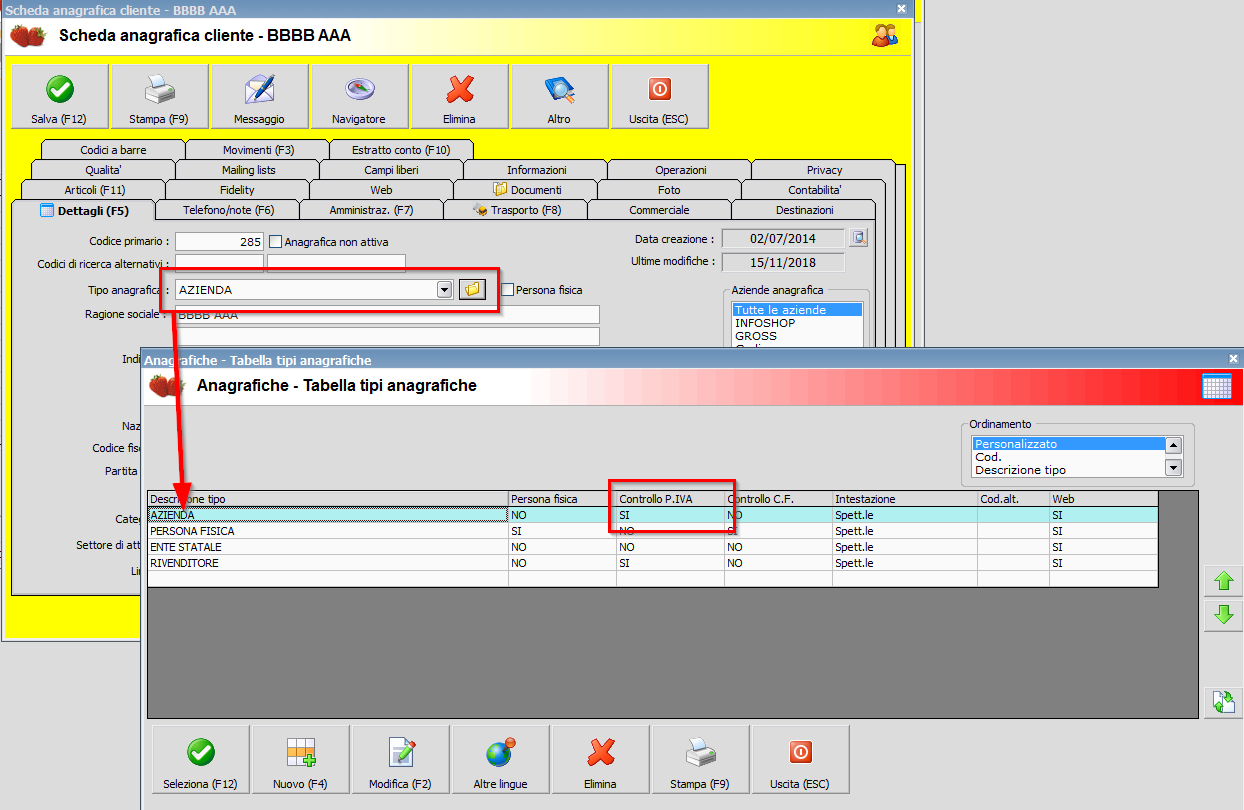Click icon beside Data creazione field
This screenshot has height=810, width=1244.
click(858, 238)
